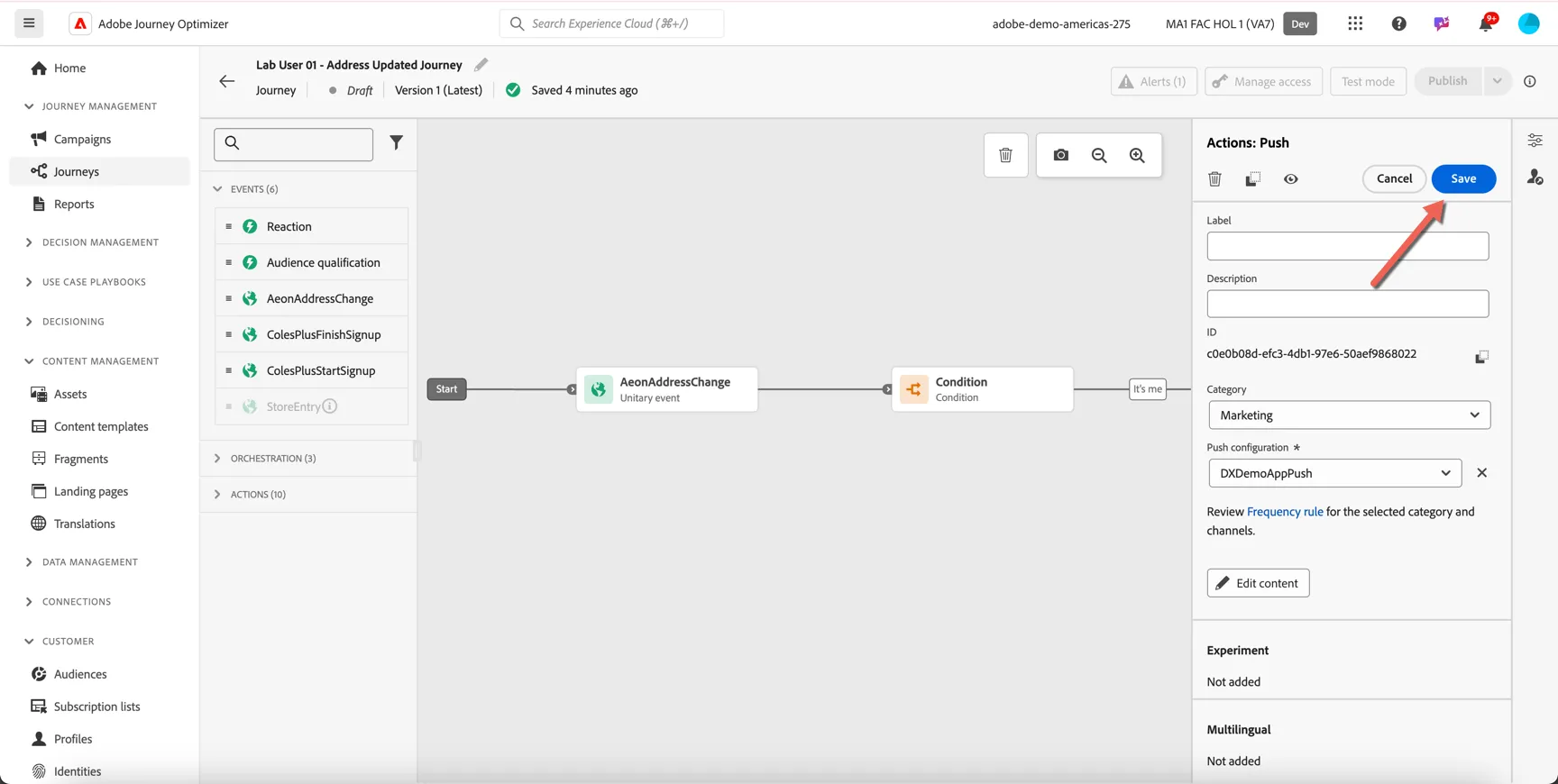Open the palette filter funnel icon
The image size is (1558, 784).
click(396, 142)
